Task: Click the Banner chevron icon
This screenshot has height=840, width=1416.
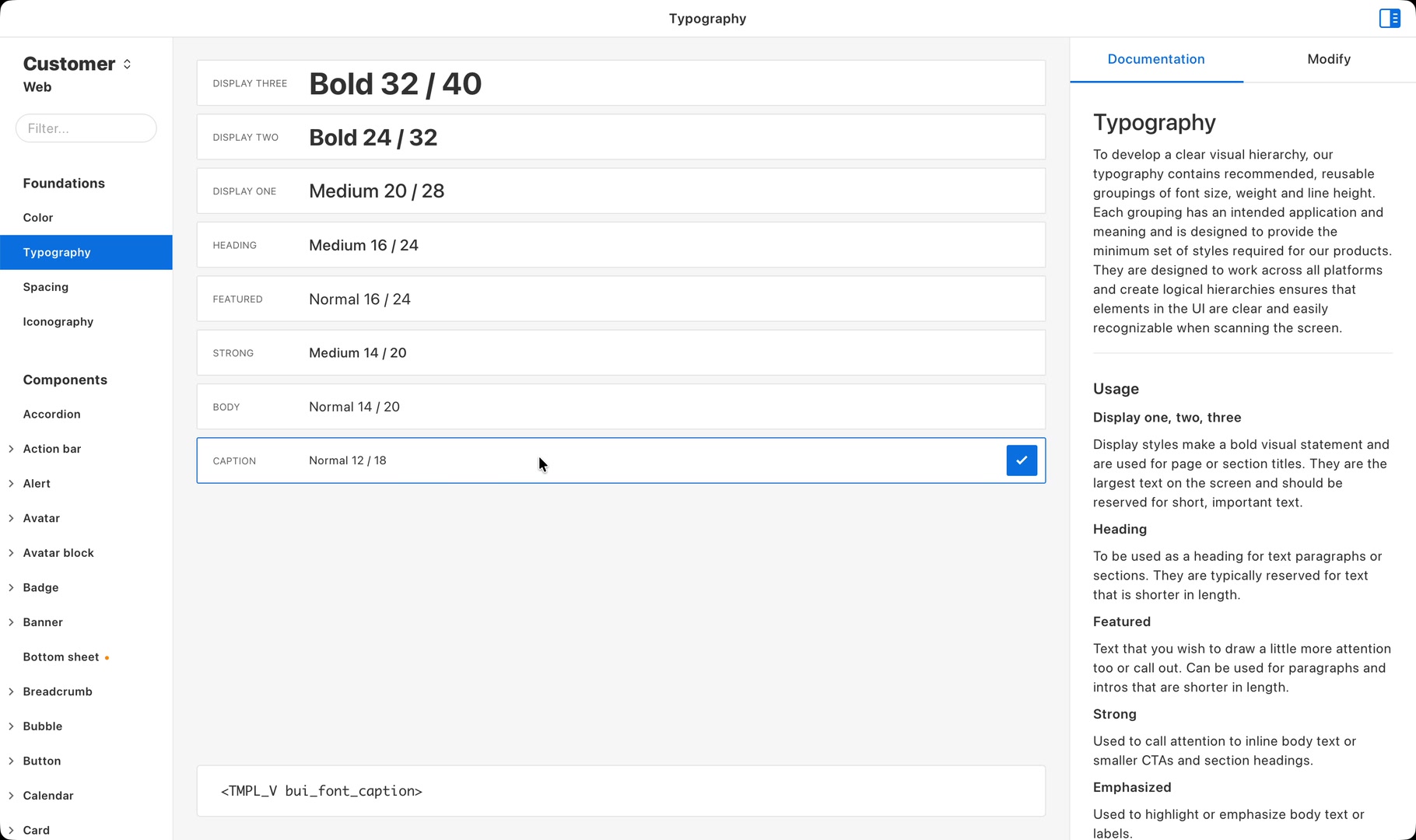Action: [11, 622]
